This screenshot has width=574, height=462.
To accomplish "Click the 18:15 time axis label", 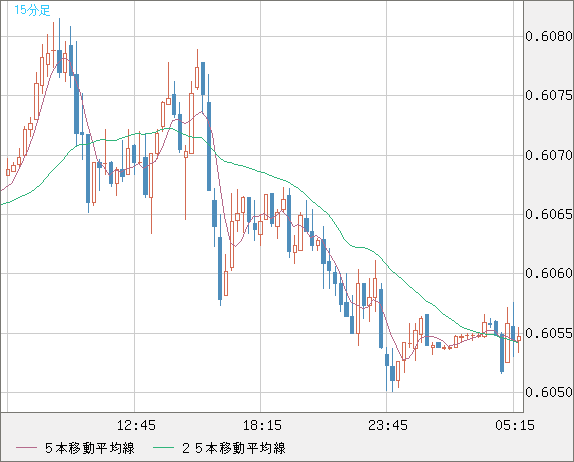I will (x=262, y=425).
